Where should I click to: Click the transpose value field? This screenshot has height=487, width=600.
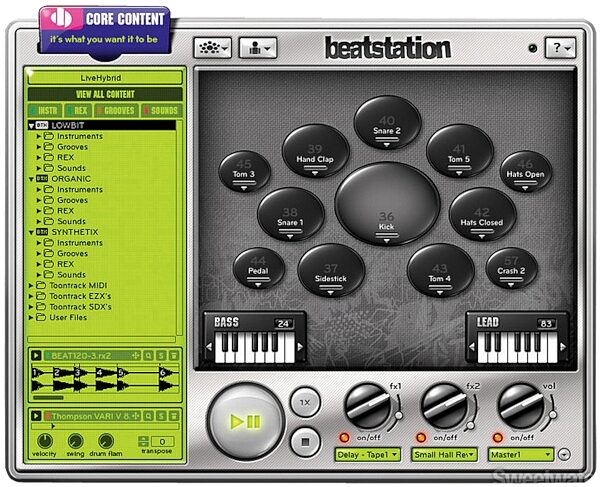[x=163, y=441]
